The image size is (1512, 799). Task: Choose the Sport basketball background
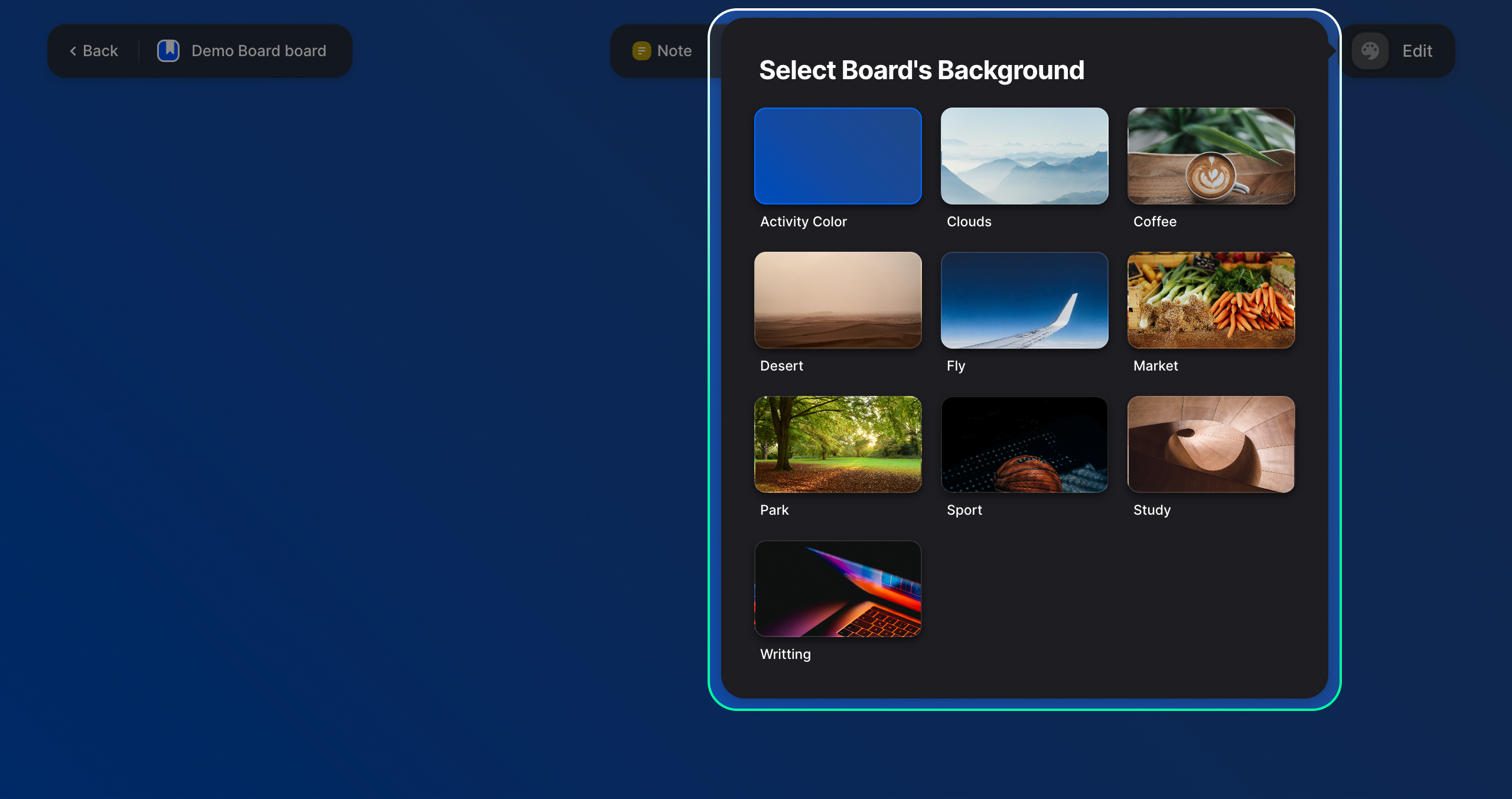point(1024,444)
